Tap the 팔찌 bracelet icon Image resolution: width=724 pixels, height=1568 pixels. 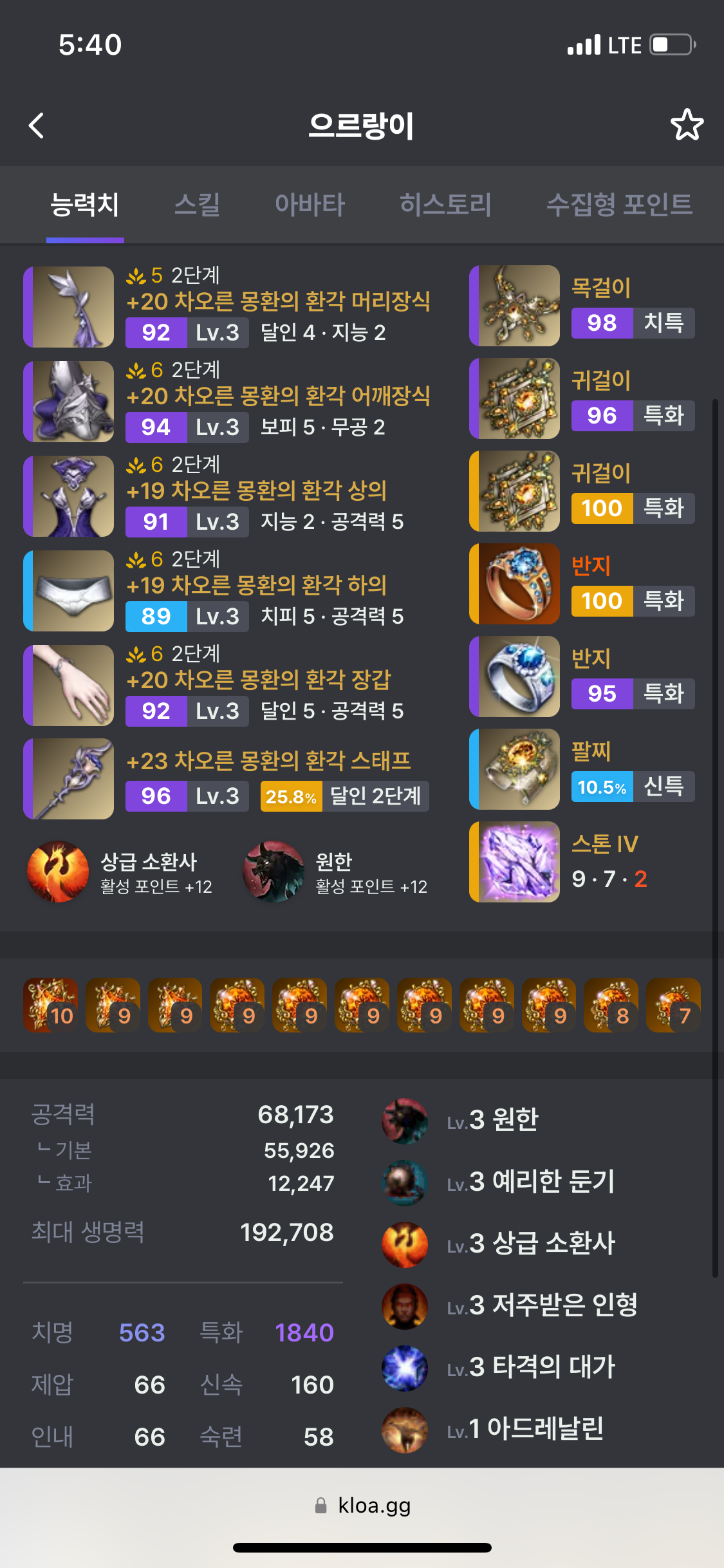[515, 769]
